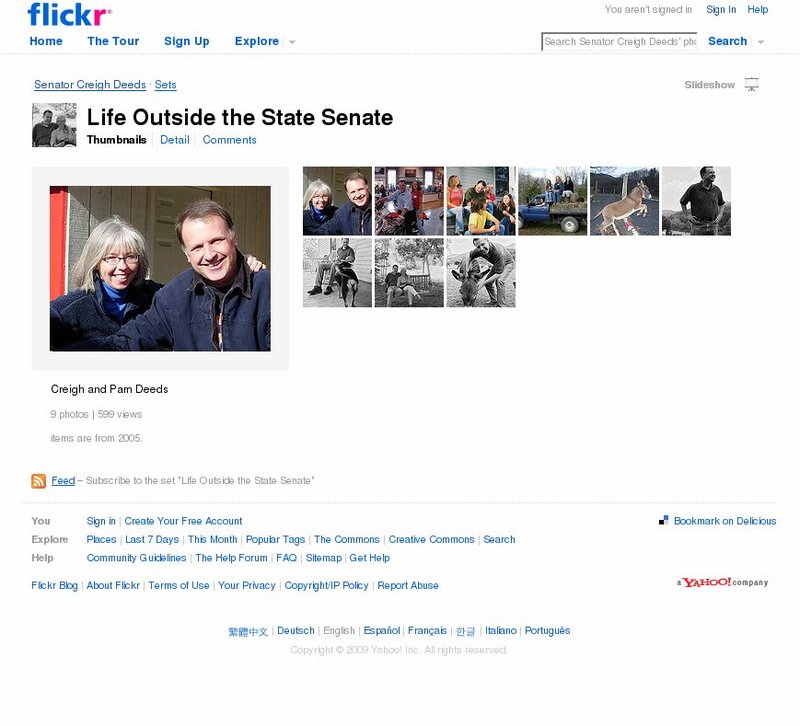The width and height of the screenshot is (800, 726).
Task: Click in the photostream search field
Action: pyautogui.click(x=619, y=42)
